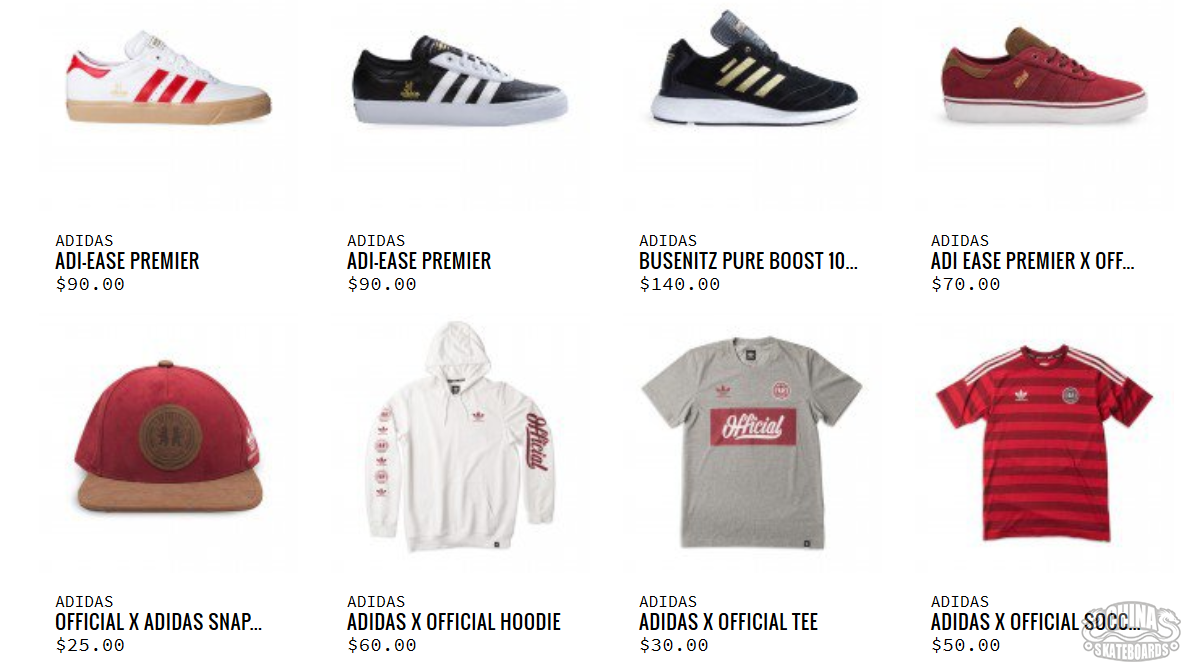Open the white and red Adi-Ease Premier shoe image

pos(168,76)
